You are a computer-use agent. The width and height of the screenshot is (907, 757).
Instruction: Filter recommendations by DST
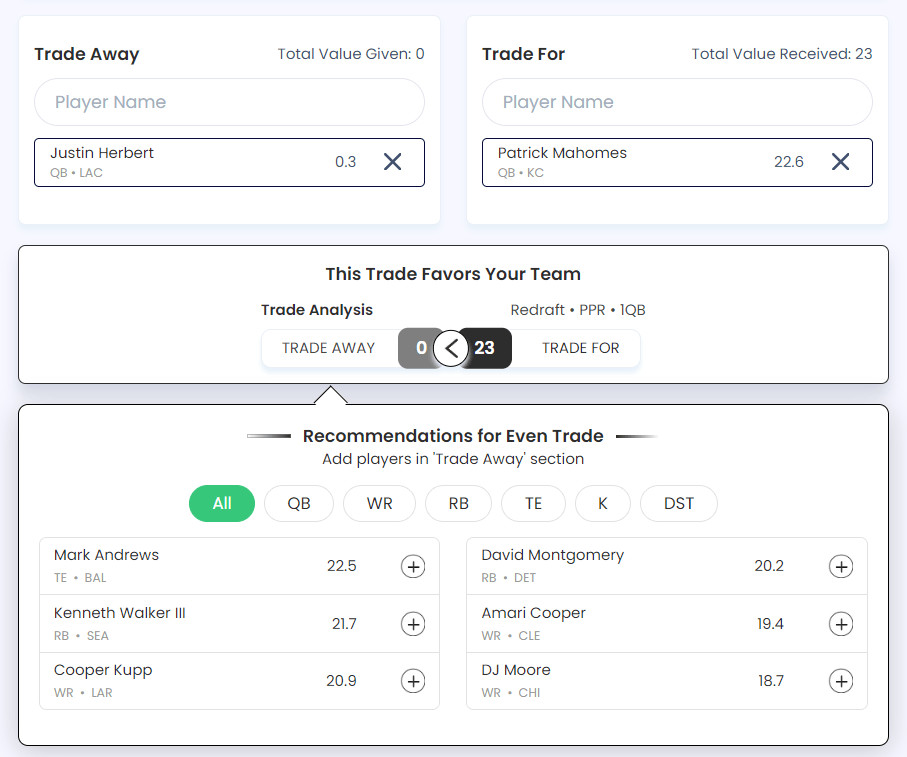pos(679,503)
